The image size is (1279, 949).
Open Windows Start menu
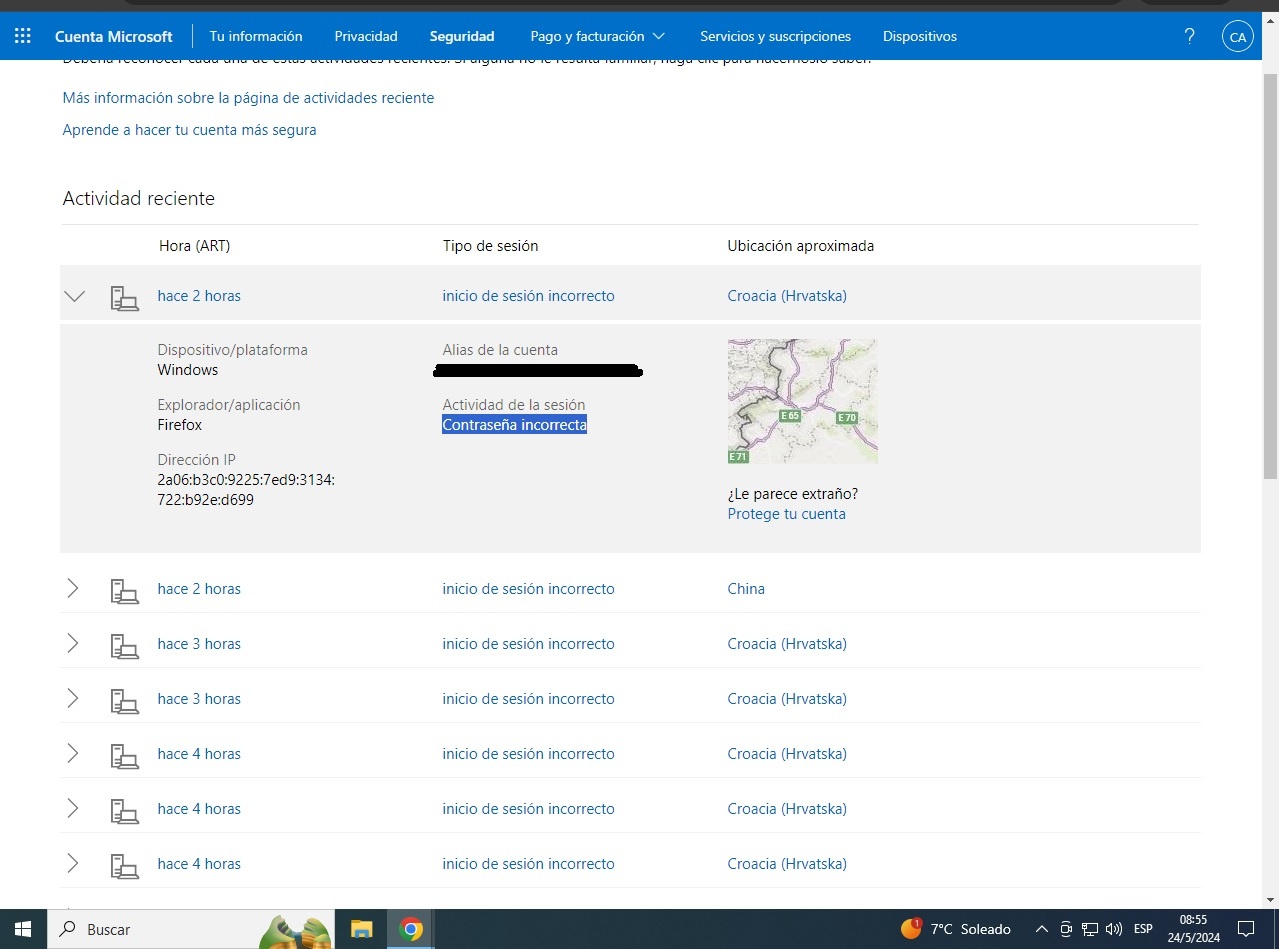pyautogui.click(x=22, y=929)
